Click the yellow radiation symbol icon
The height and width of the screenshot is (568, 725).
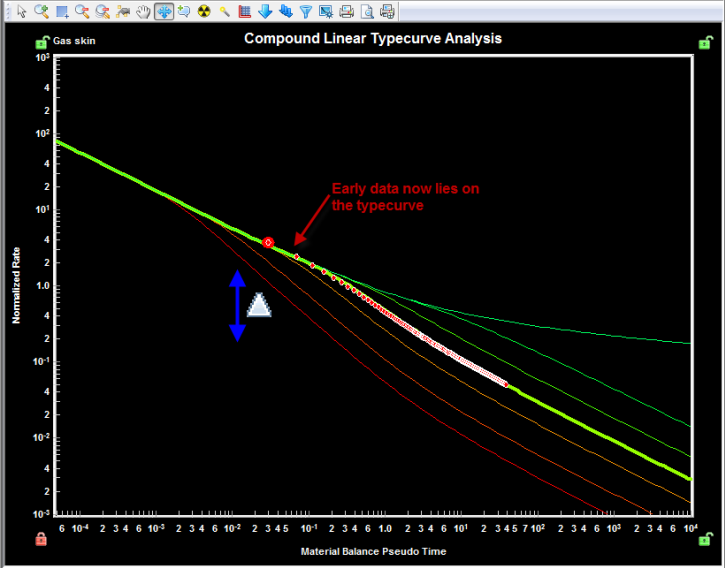(204, 11)
